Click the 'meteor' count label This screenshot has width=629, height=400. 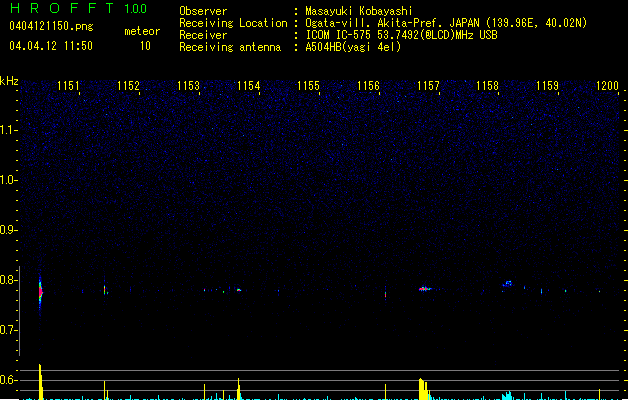pos(142,31)
